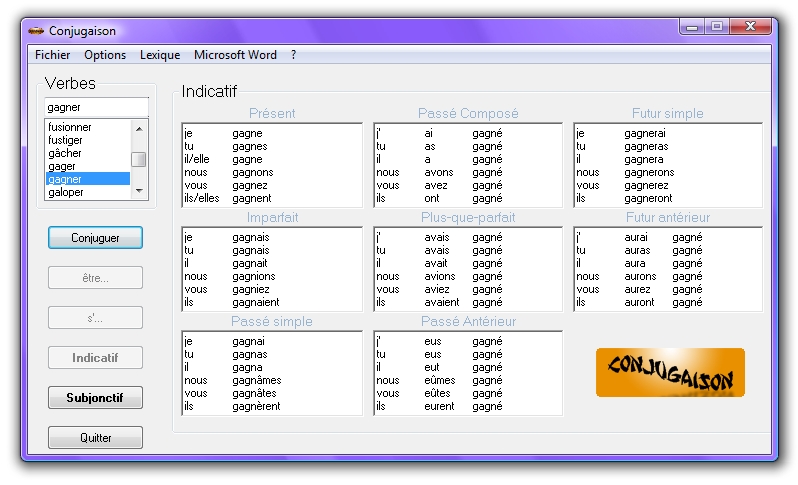The height and width of the screenshot is (485, 798).
Task: Click in the verb search text field
Action: 96,107
